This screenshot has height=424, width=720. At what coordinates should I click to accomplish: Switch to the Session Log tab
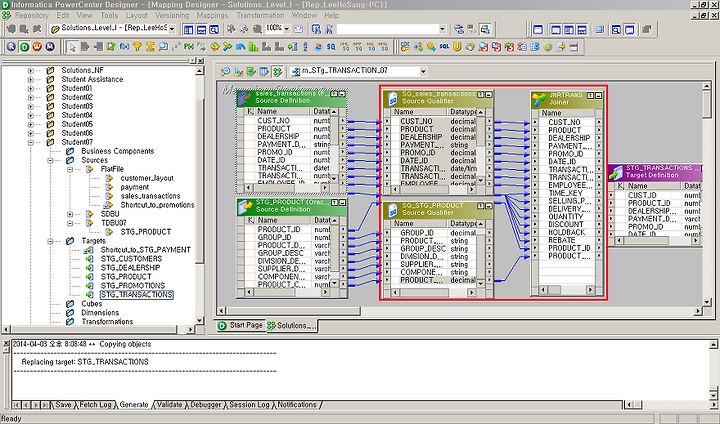tap(249, 405)
